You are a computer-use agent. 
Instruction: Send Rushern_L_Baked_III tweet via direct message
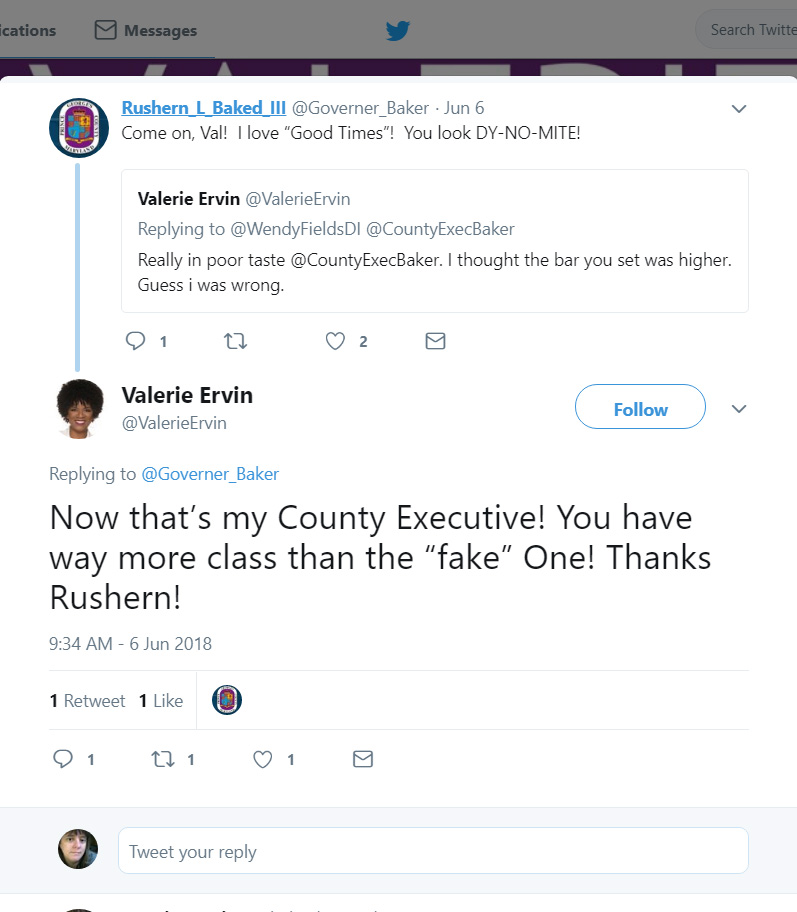click(x=435, y=341)
